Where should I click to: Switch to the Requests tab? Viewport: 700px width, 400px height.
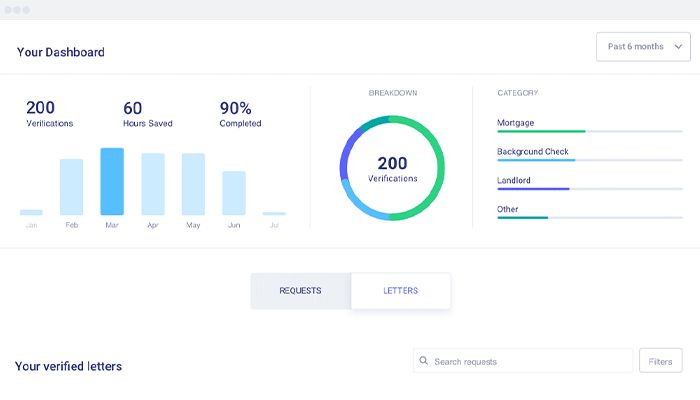click(300, 291)
